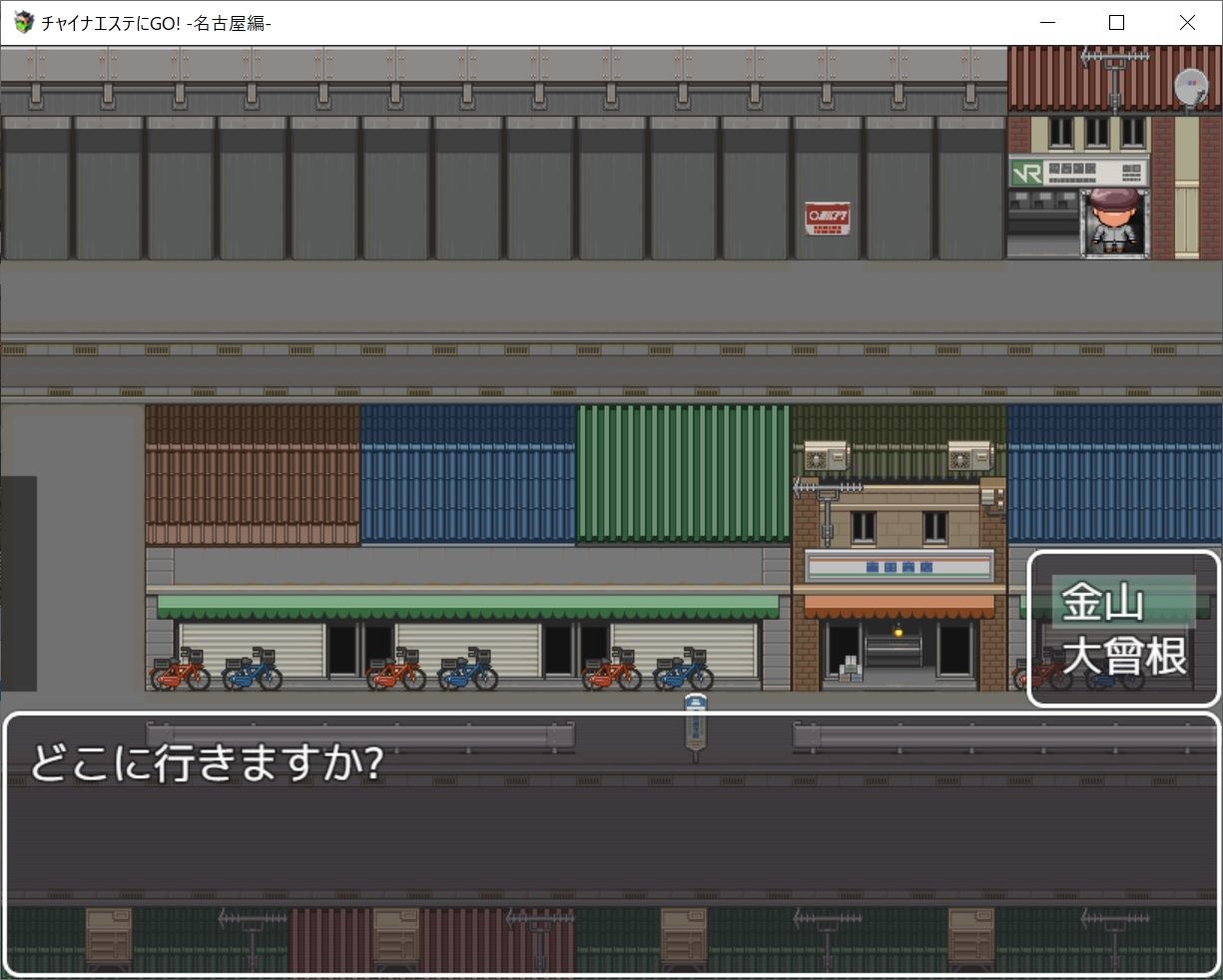Screen dimensions: 1223x980
Task: Click the right air conditioner on brick building
Action: coord(969,456)
